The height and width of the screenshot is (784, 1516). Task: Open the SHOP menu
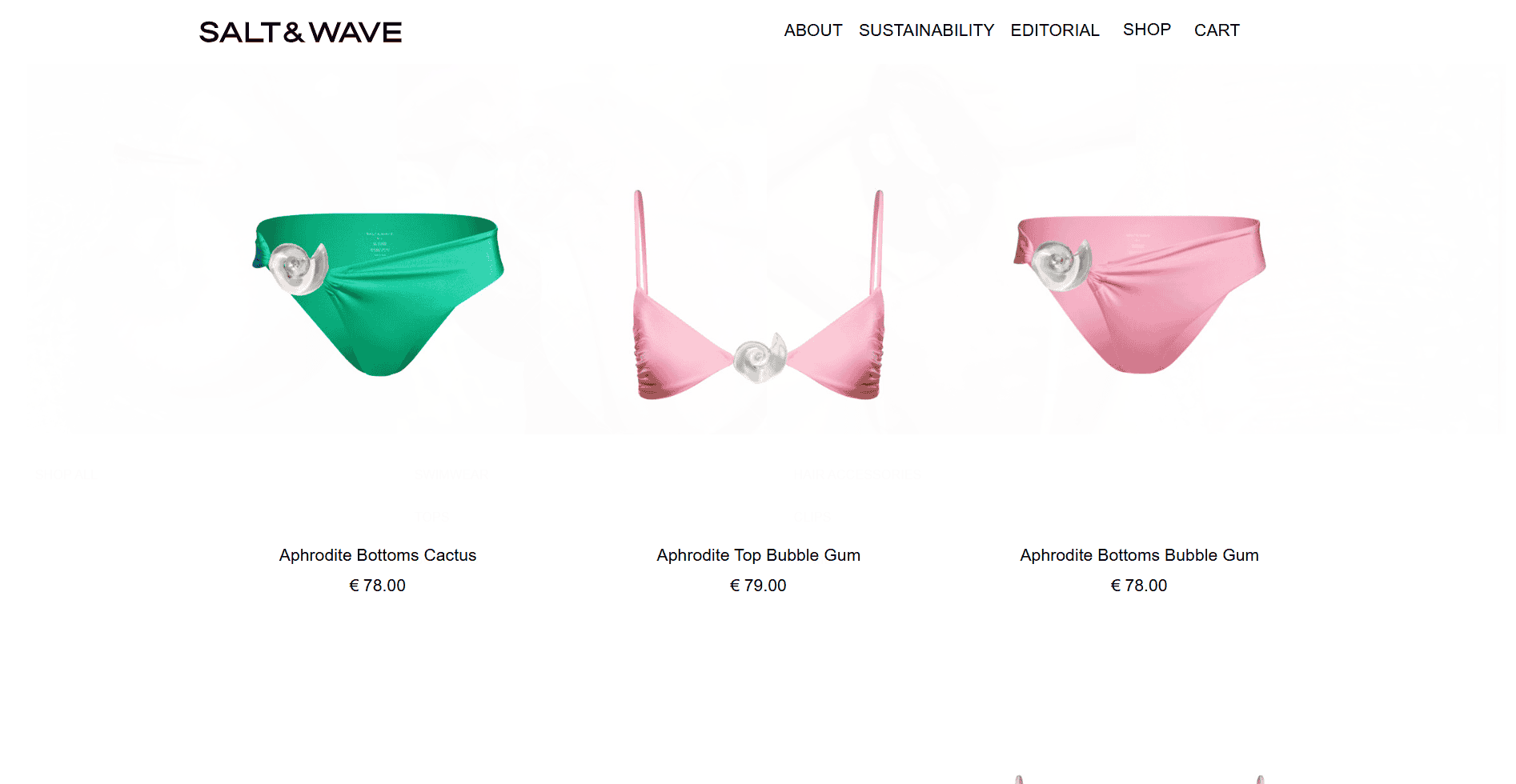click(1146, 30)
